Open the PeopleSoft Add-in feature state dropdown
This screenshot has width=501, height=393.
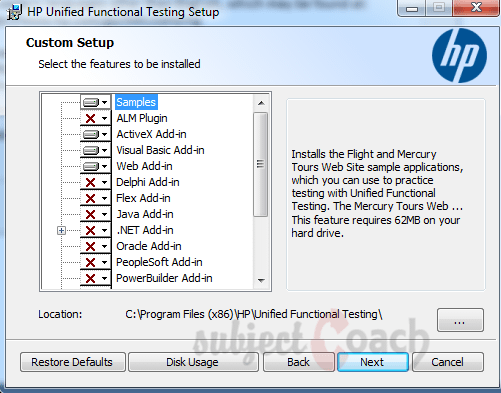pos(96,262)
